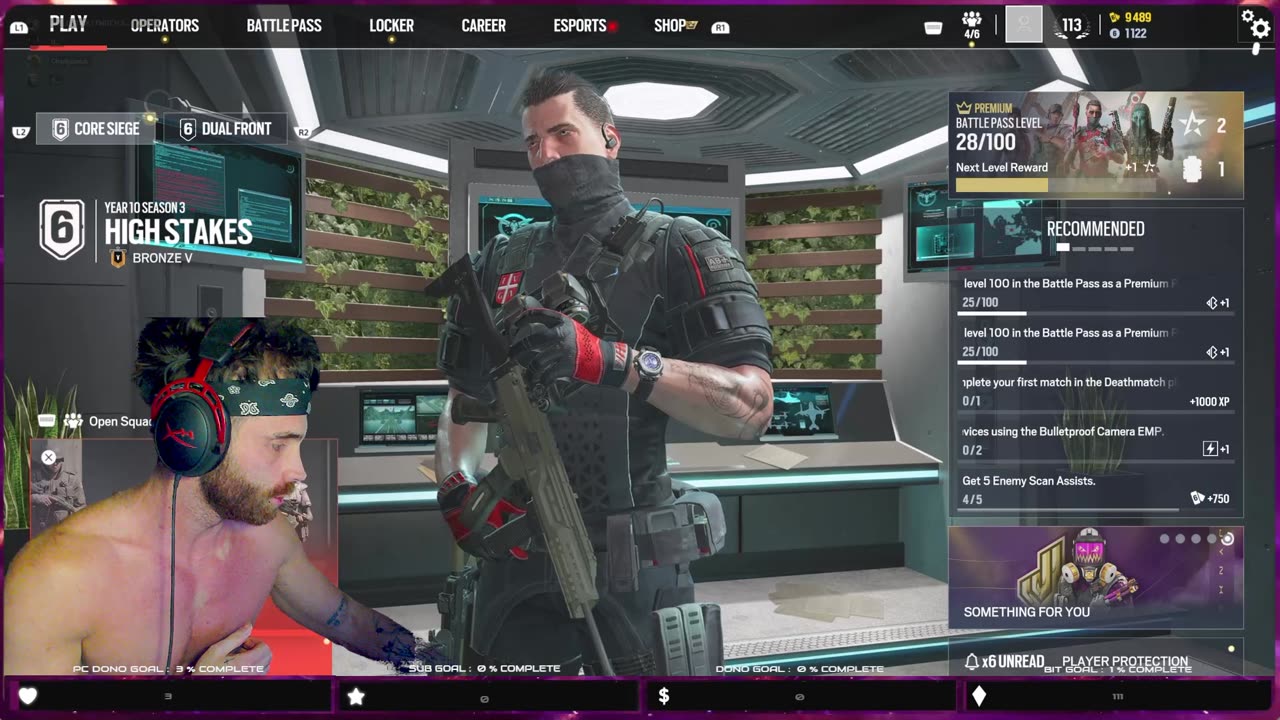Click the battle pass booster pack icon
1280x720 pixels.
pos(1191,170)
